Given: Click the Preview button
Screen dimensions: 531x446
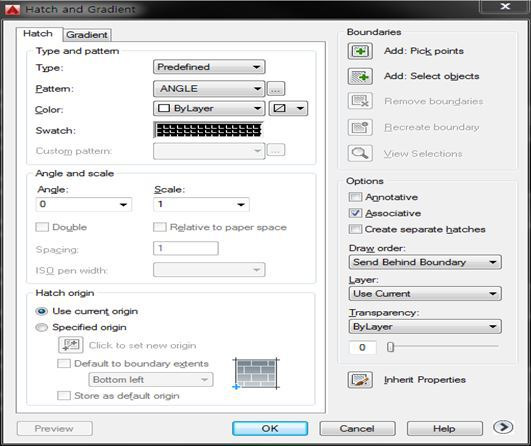Looking at the screenshot, I should pos(54,428).
